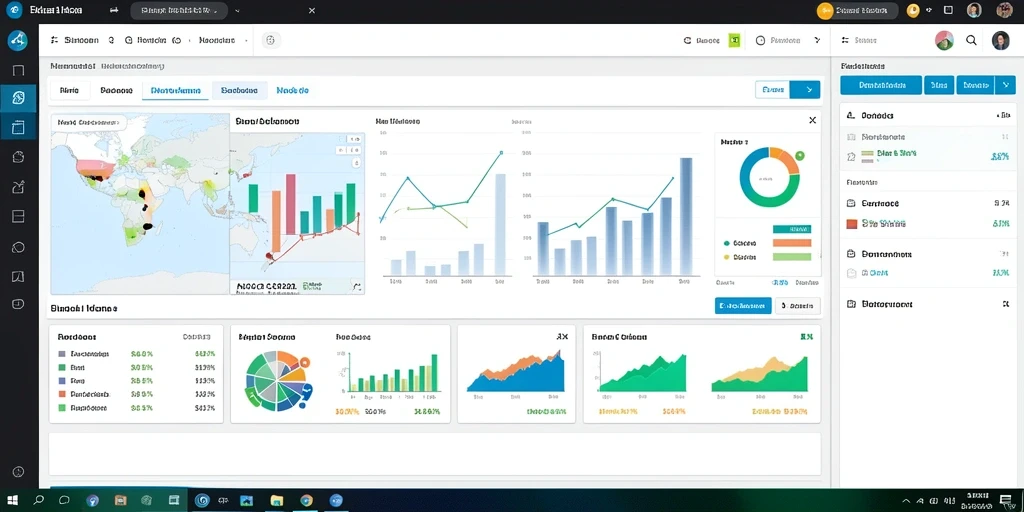Click the blue swatch in the bottom legend table

tap(62, 381)
